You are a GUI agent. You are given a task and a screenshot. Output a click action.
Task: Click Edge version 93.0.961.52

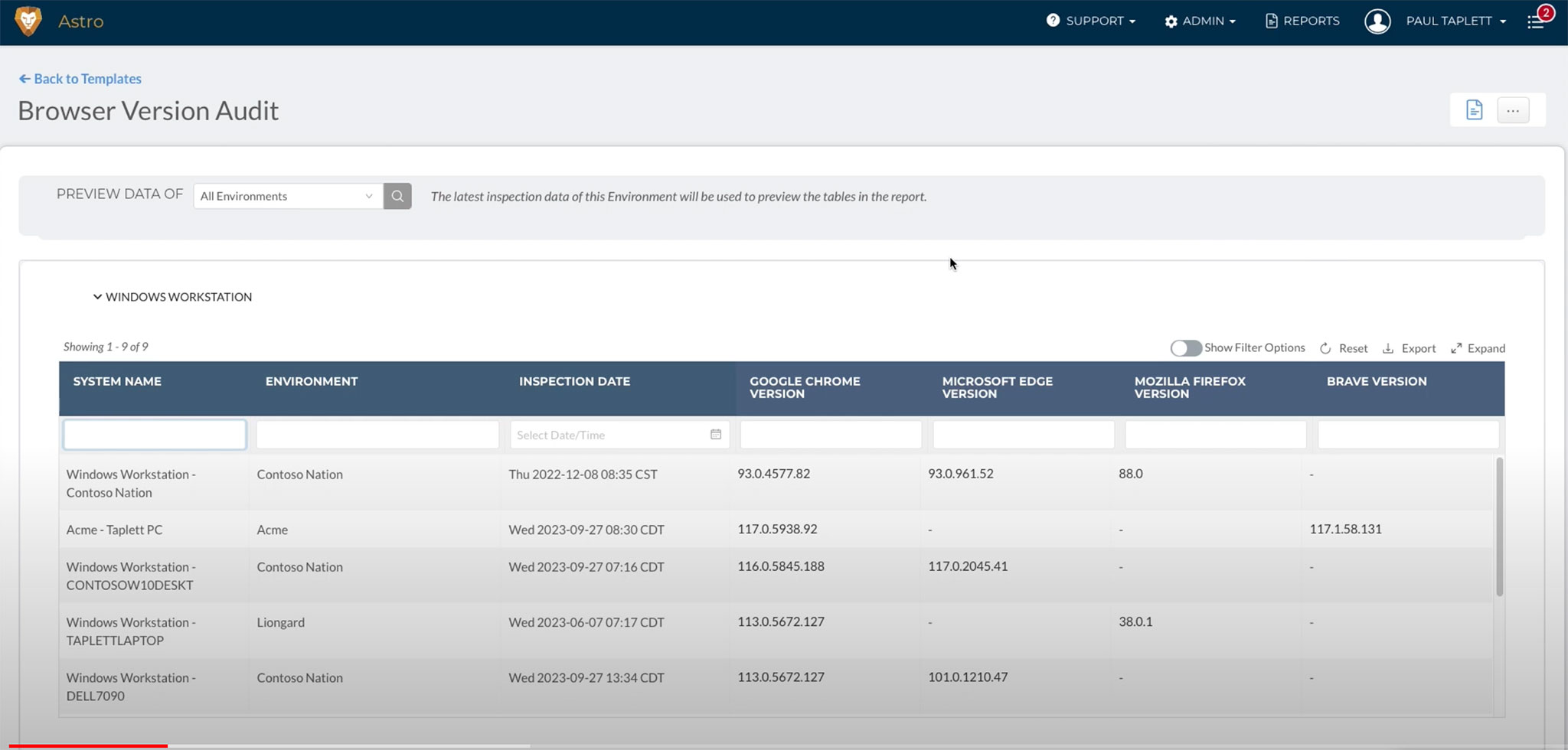pyautogui.click(x=960, y=474)
